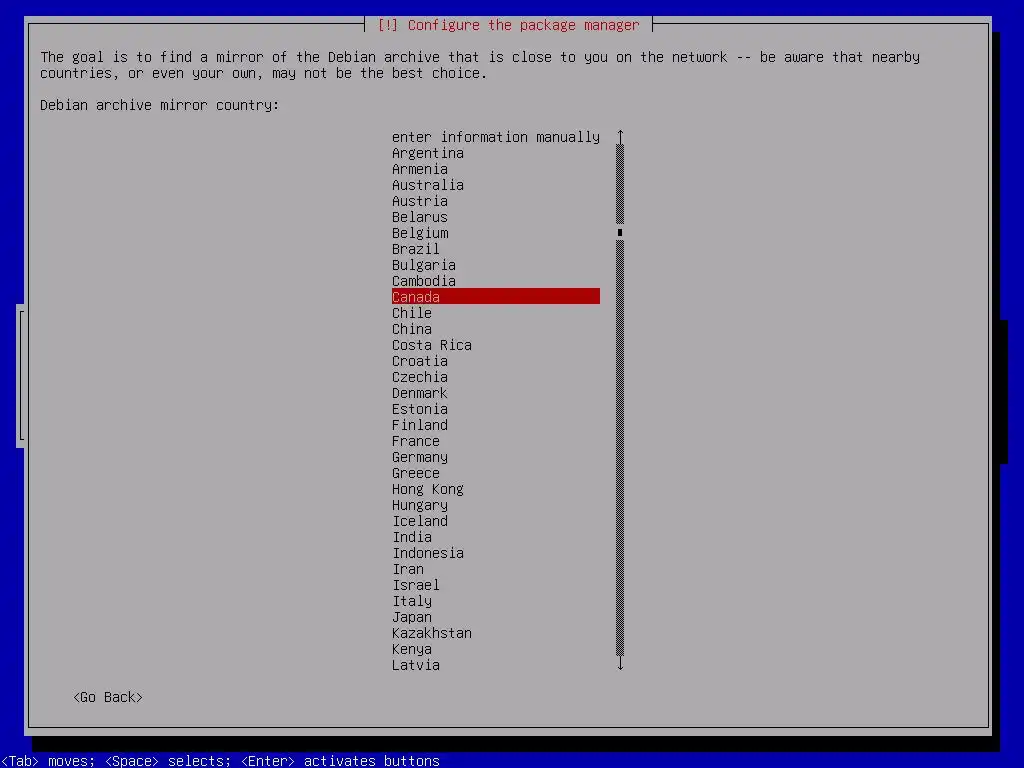
Task: Select China as mirror country
Action: (x=496, y=329)
